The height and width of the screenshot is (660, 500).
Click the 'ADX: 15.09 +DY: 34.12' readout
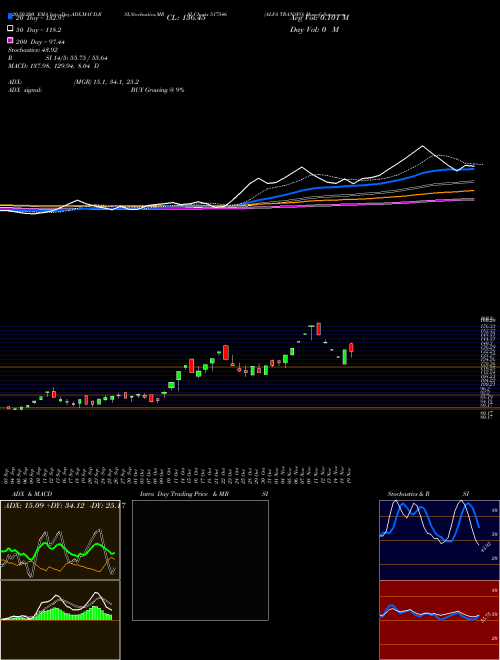(x=45, y=506)
